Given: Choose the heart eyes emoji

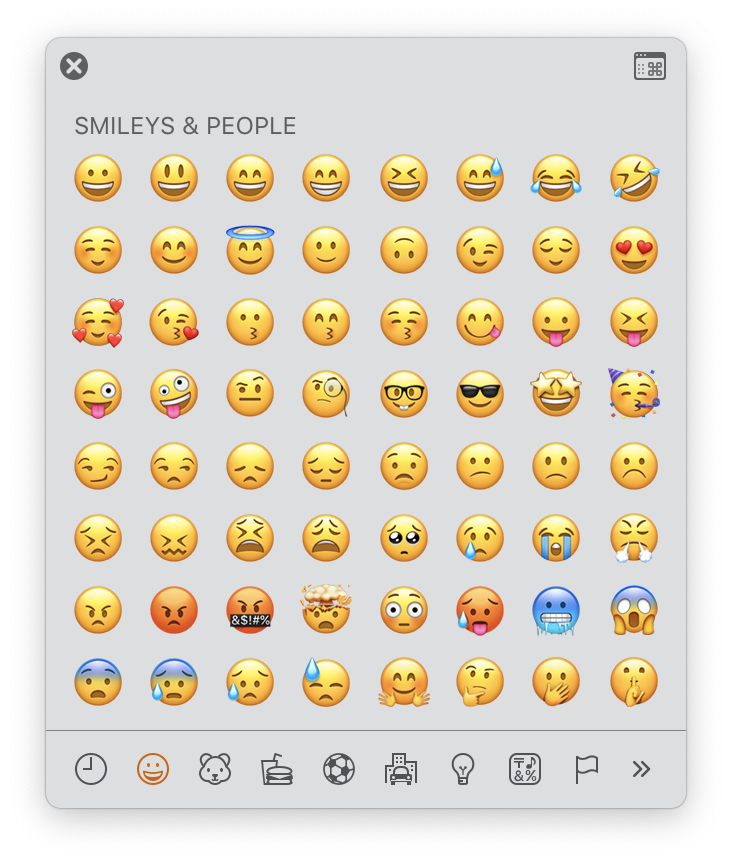Looking at the screenshot, I should (634, 250).
